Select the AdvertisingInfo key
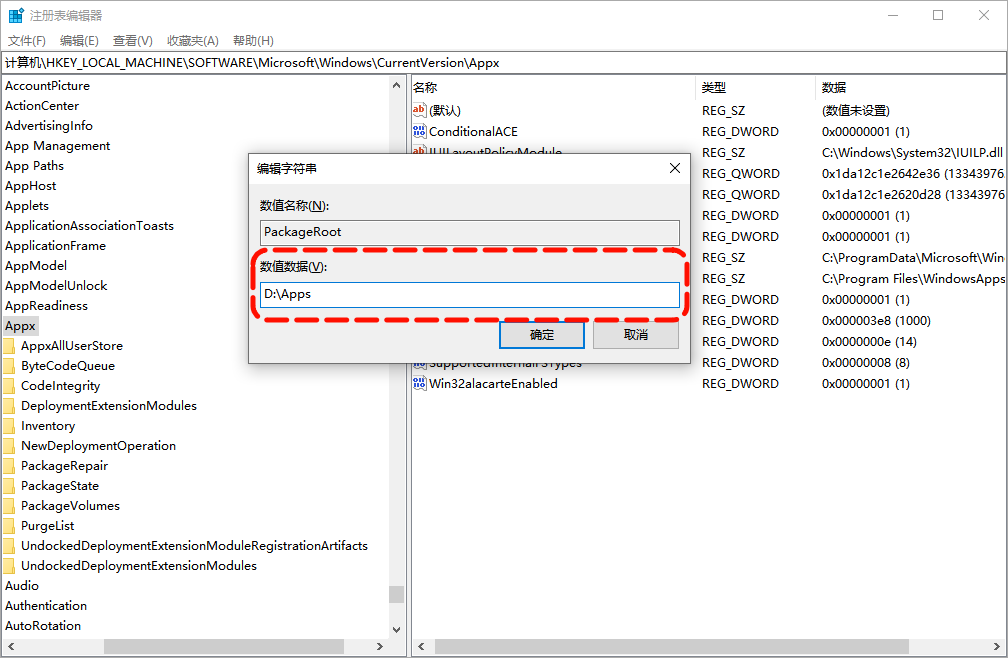The width and height of the screenshot is (1008, 658). coord(49,125)
